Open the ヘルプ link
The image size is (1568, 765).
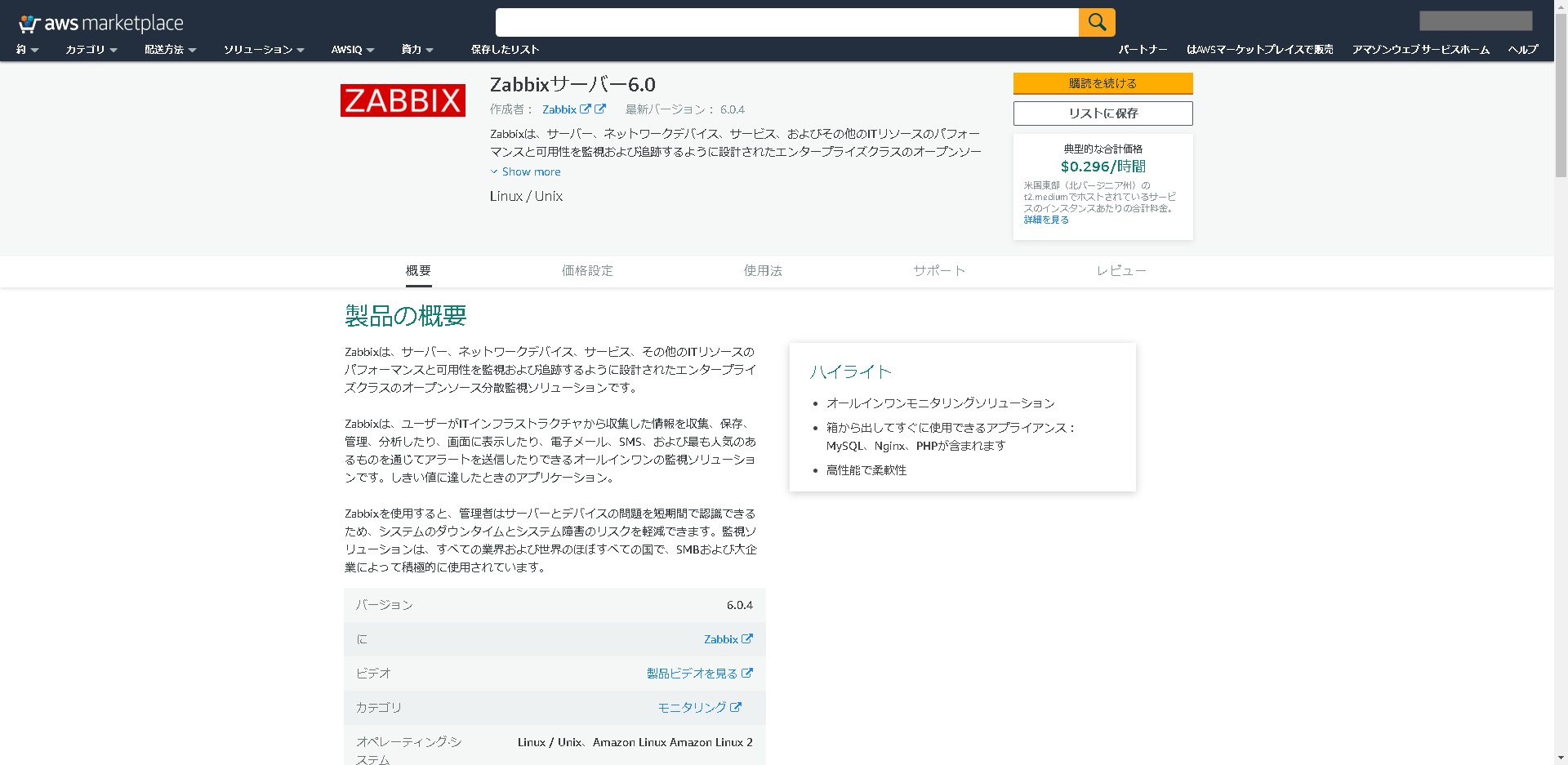[x=1523, y=50]
